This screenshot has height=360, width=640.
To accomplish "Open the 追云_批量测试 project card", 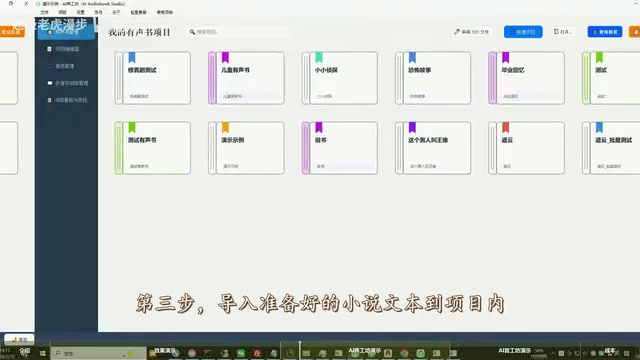I will click(611, 148).
